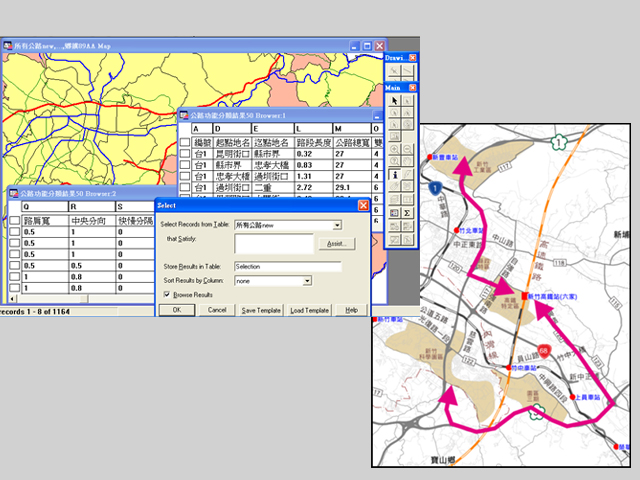Tick selection box of 編號 header row in Browser 1
The height and width of the screenshot is (480, 640).
tap(185, 142)
